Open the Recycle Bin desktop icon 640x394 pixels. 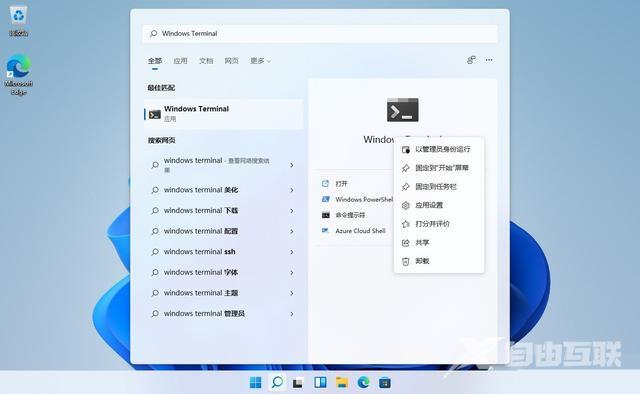coord(18,21)
